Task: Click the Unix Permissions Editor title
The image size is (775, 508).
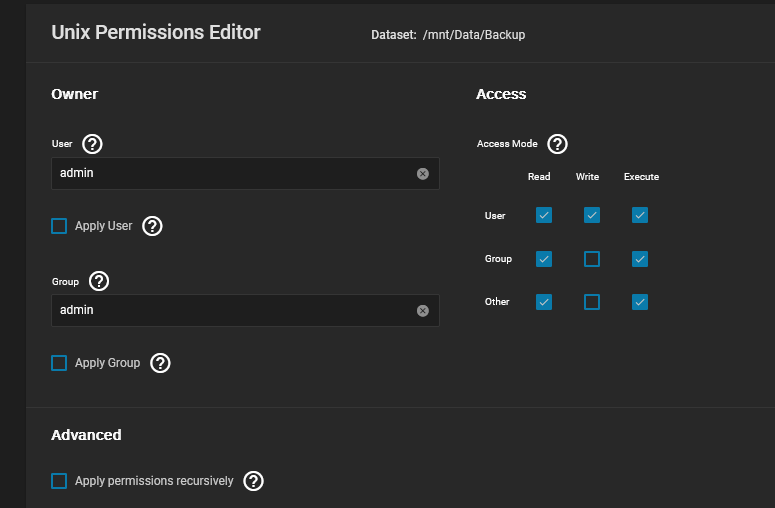Action: click(x=156, y=33)
